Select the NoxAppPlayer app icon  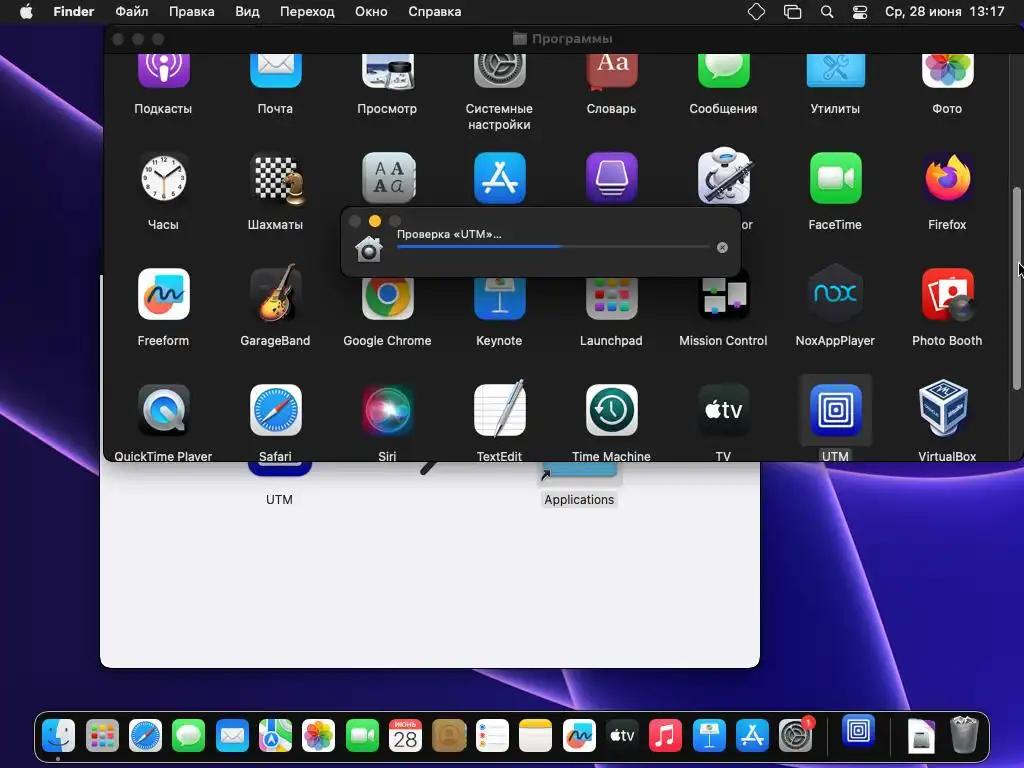tap(836, 293)
